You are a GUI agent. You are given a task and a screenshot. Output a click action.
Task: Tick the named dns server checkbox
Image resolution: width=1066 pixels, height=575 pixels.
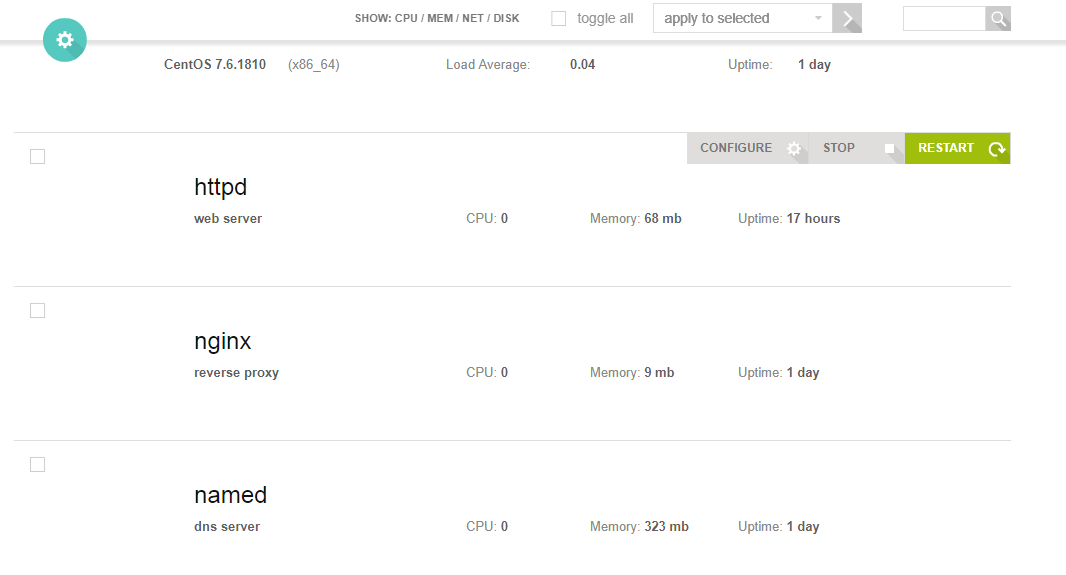click(38, 465)
